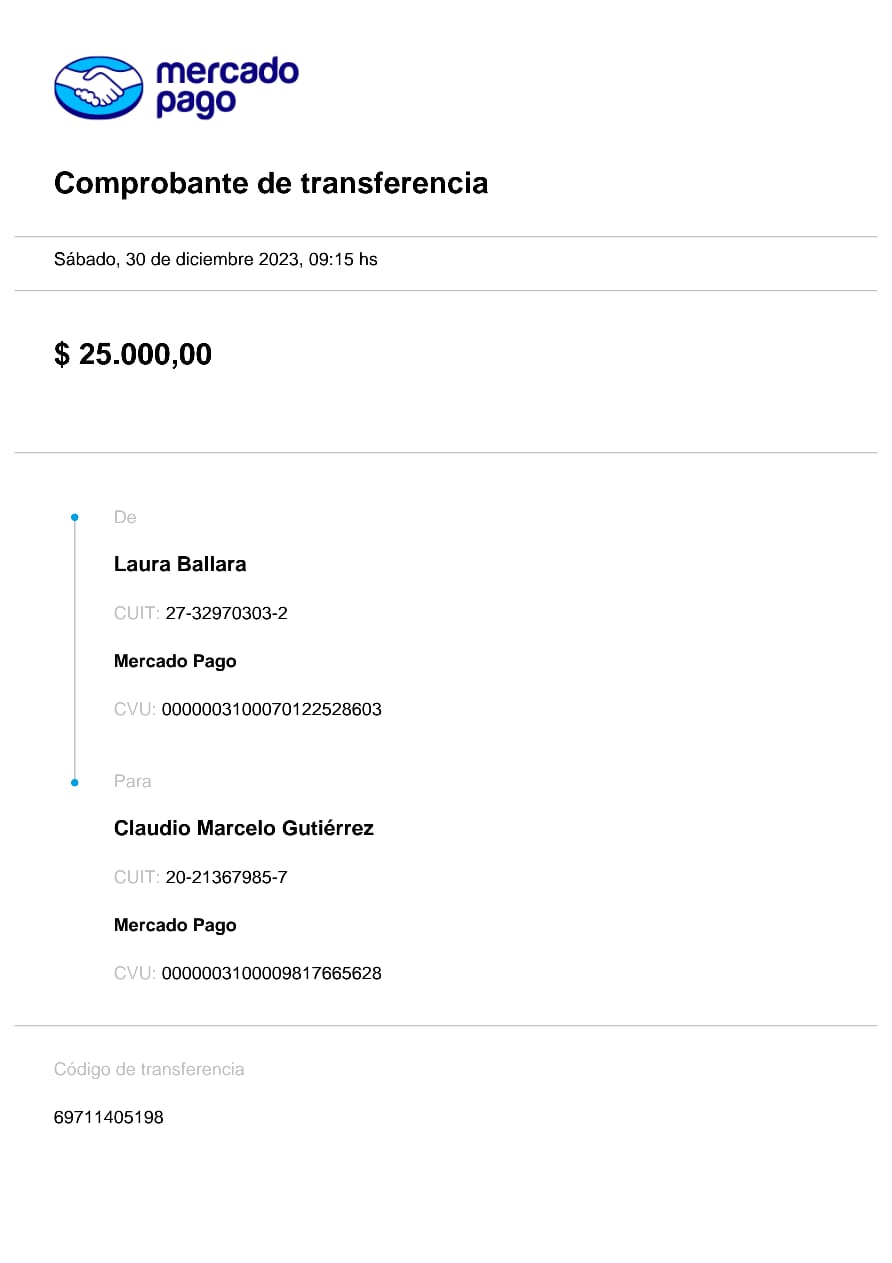Click sender CUIT 27-32970303-2
Screen dimensions: 892x1263
[226, 613]
